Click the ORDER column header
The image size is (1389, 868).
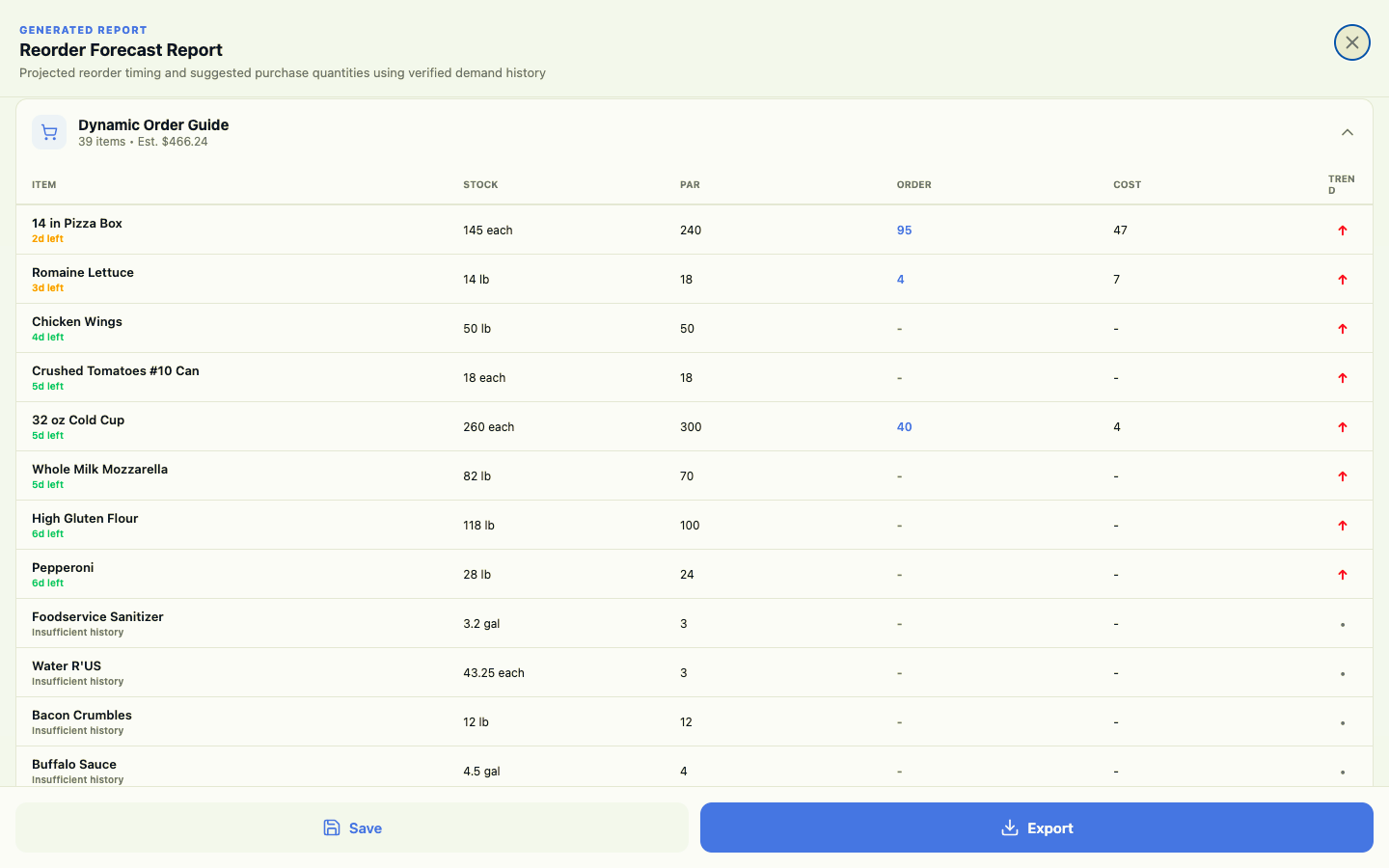pos(913,184)
